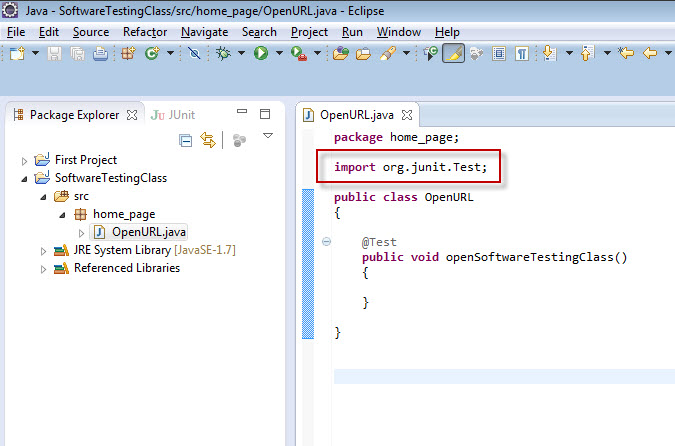Viewport: 675px width, 446px height.
Task: Click the New Java Package icon
Action: pyautogui.click(x=128, y=53)
